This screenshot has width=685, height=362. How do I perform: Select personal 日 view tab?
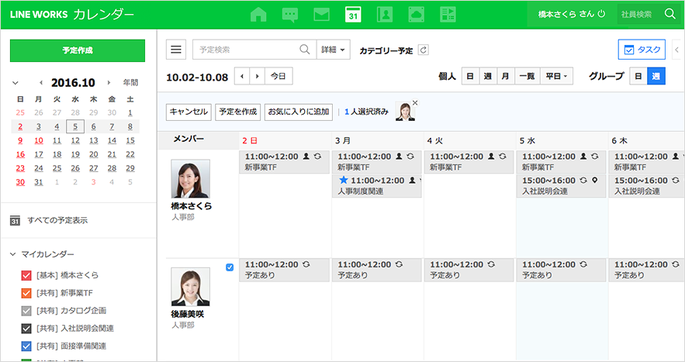click(x=471, y=76)
